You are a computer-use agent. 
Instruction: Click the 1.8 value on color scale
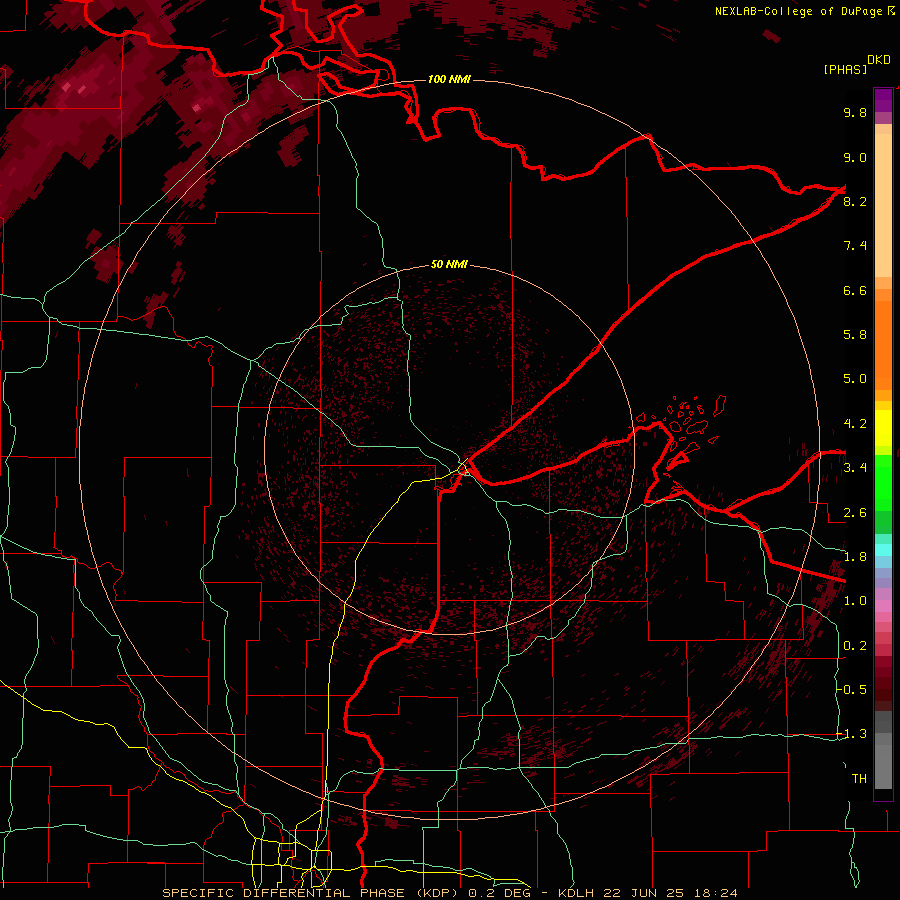[x=855, y=557]
